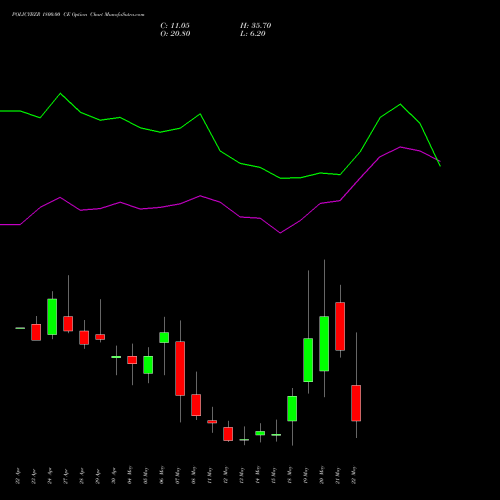This screenshot has width=500, height=500.
Task: Click the '22 May' date axis label
Action: click(354, 475)
